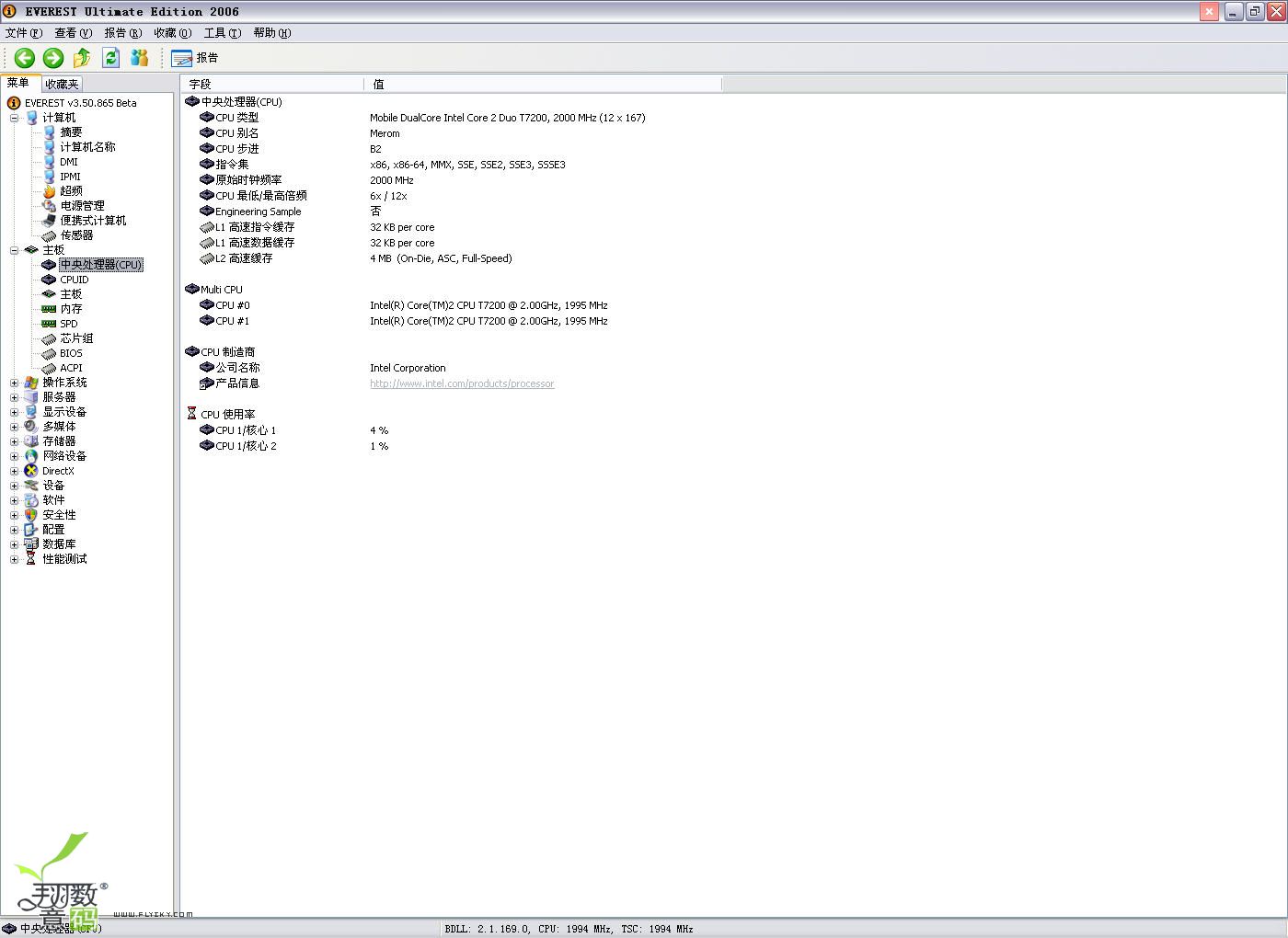
Task: Expand the 存储器 tree node
Action: [x=14, y=441]
